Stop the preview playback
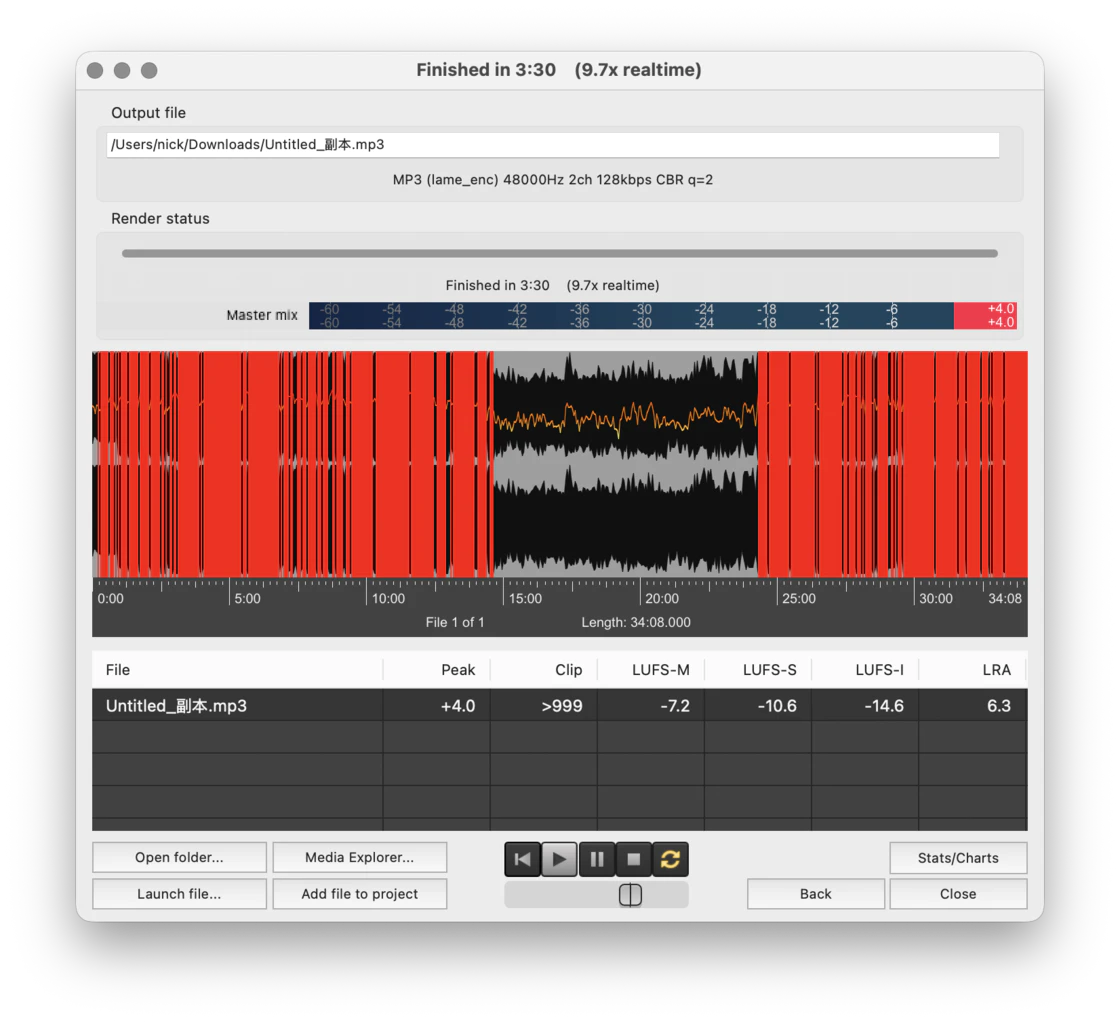Viewport: 1120px width, 1022px height. click(633, 858)
